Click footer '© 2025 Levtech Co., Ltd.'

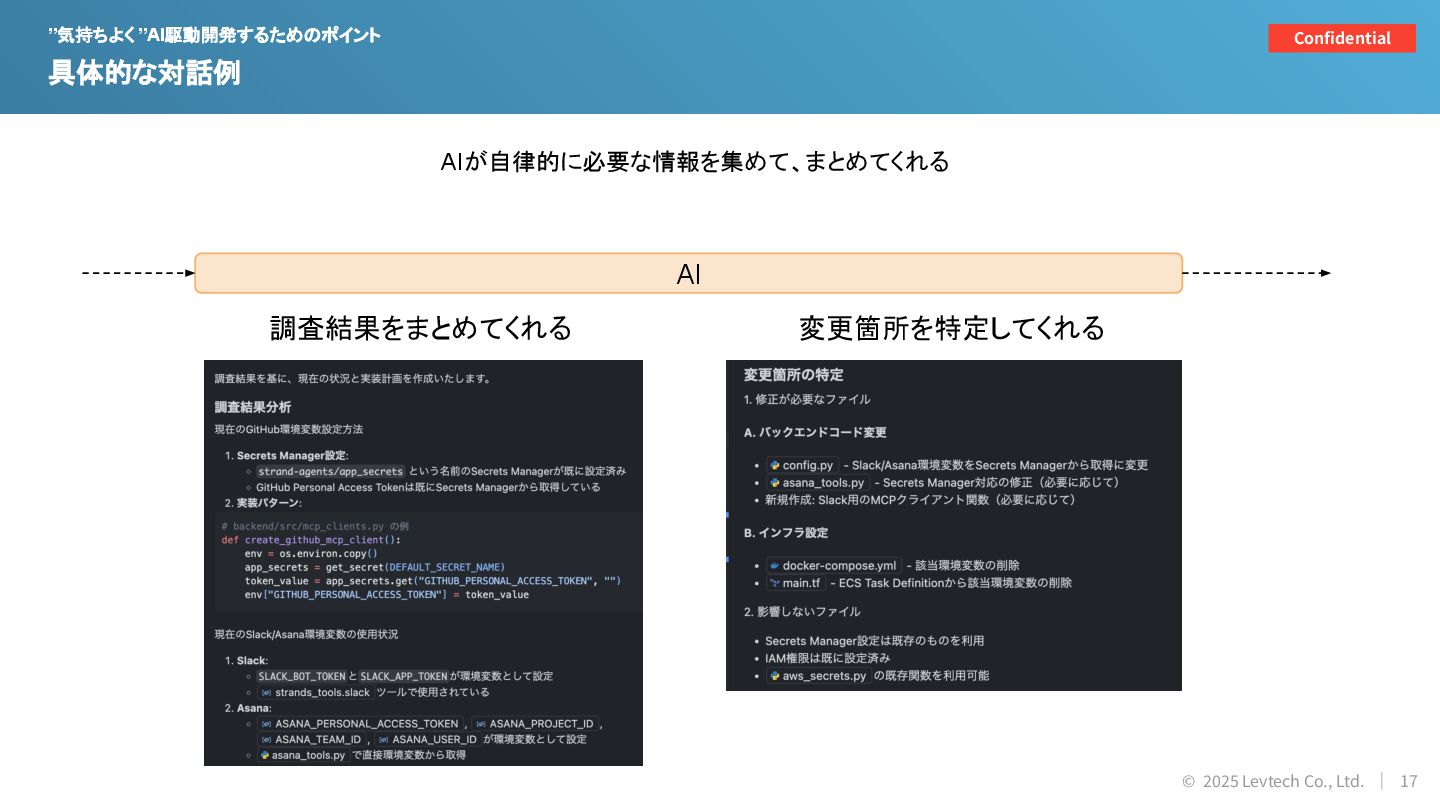[1273, 781]
